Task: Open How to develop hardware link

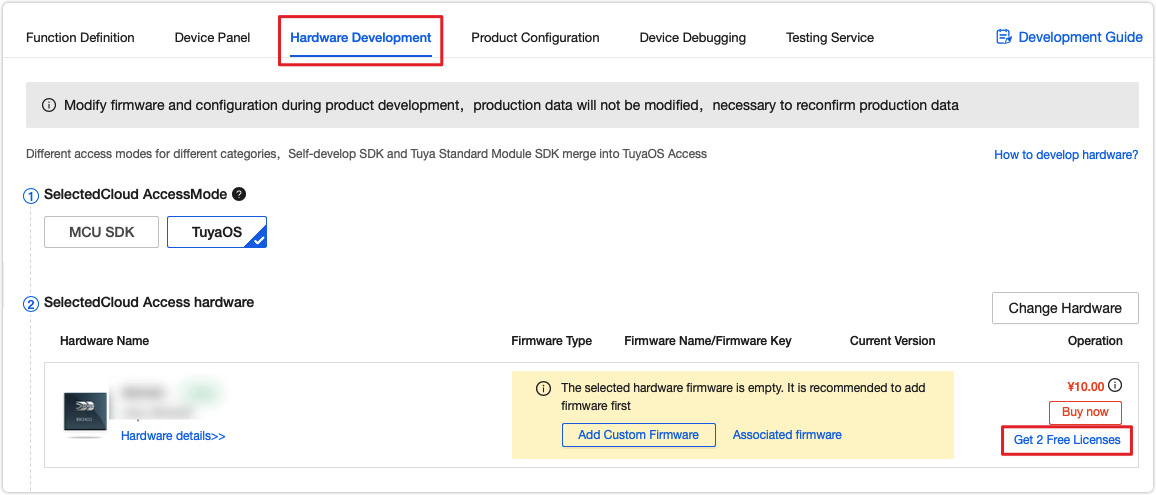Action: click(1066, 155)
